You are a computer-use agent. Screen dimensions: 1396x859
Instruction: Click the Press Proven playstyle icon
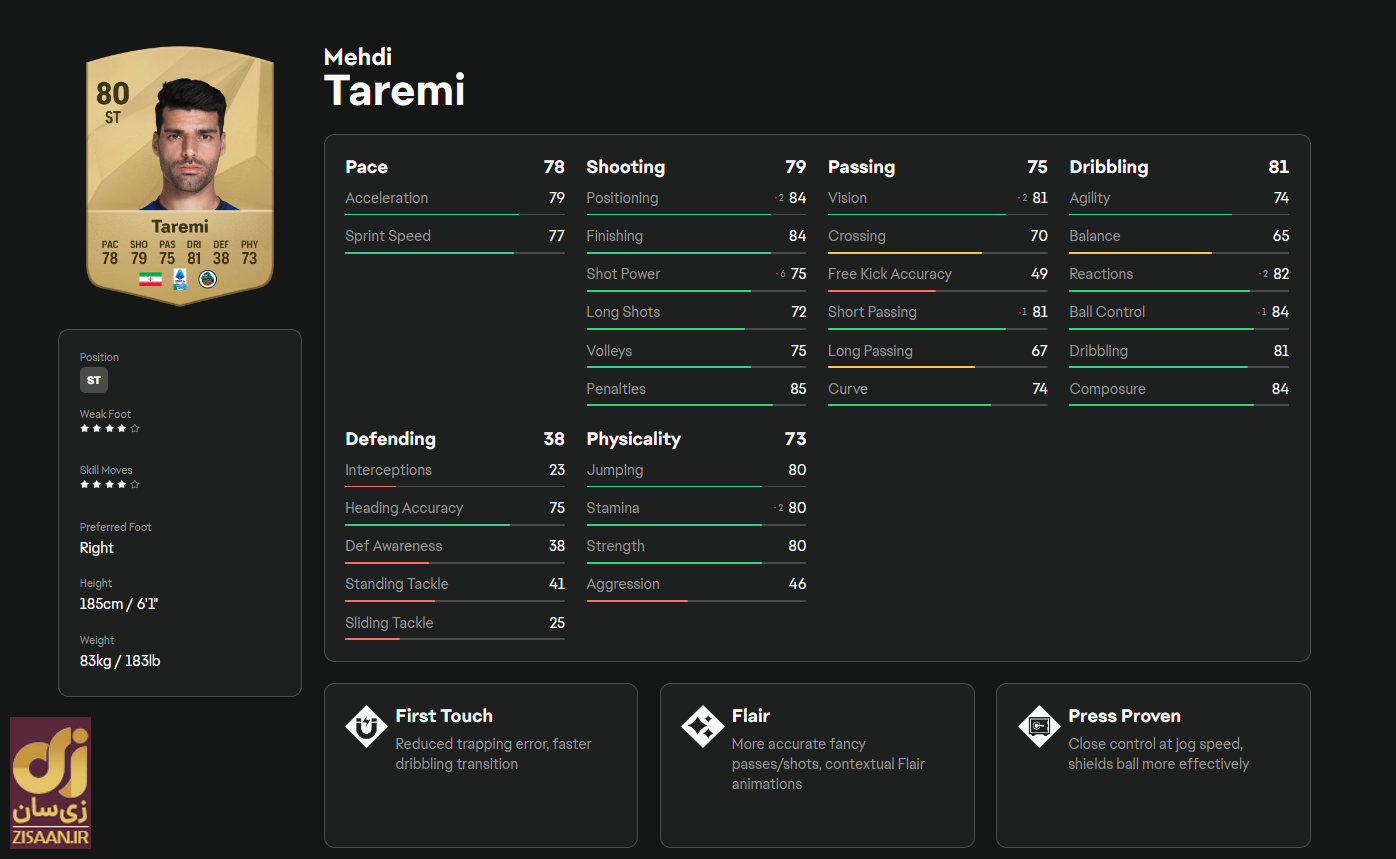[1038, 726]
